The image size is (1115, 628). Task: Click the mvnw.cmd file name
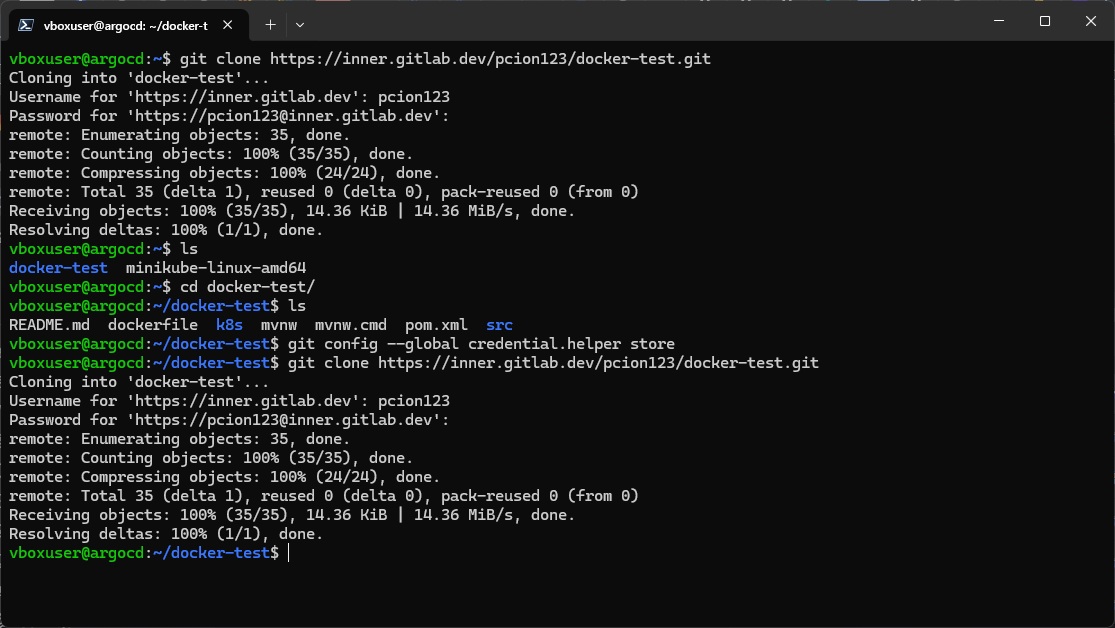[351, 325]
